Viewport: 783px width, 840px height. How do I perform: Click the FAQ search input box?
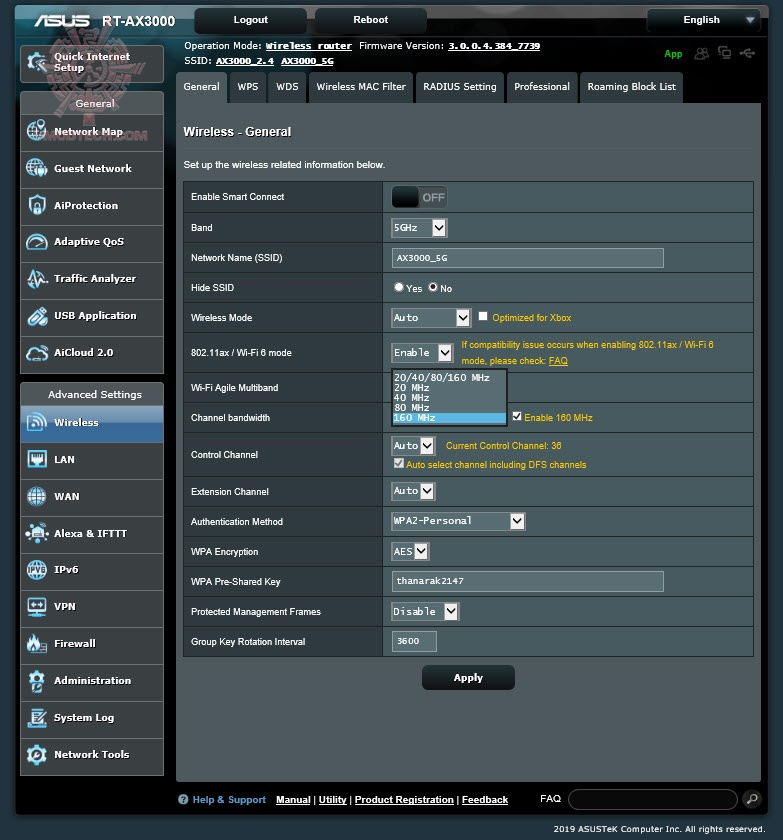[x=653, y=799]
